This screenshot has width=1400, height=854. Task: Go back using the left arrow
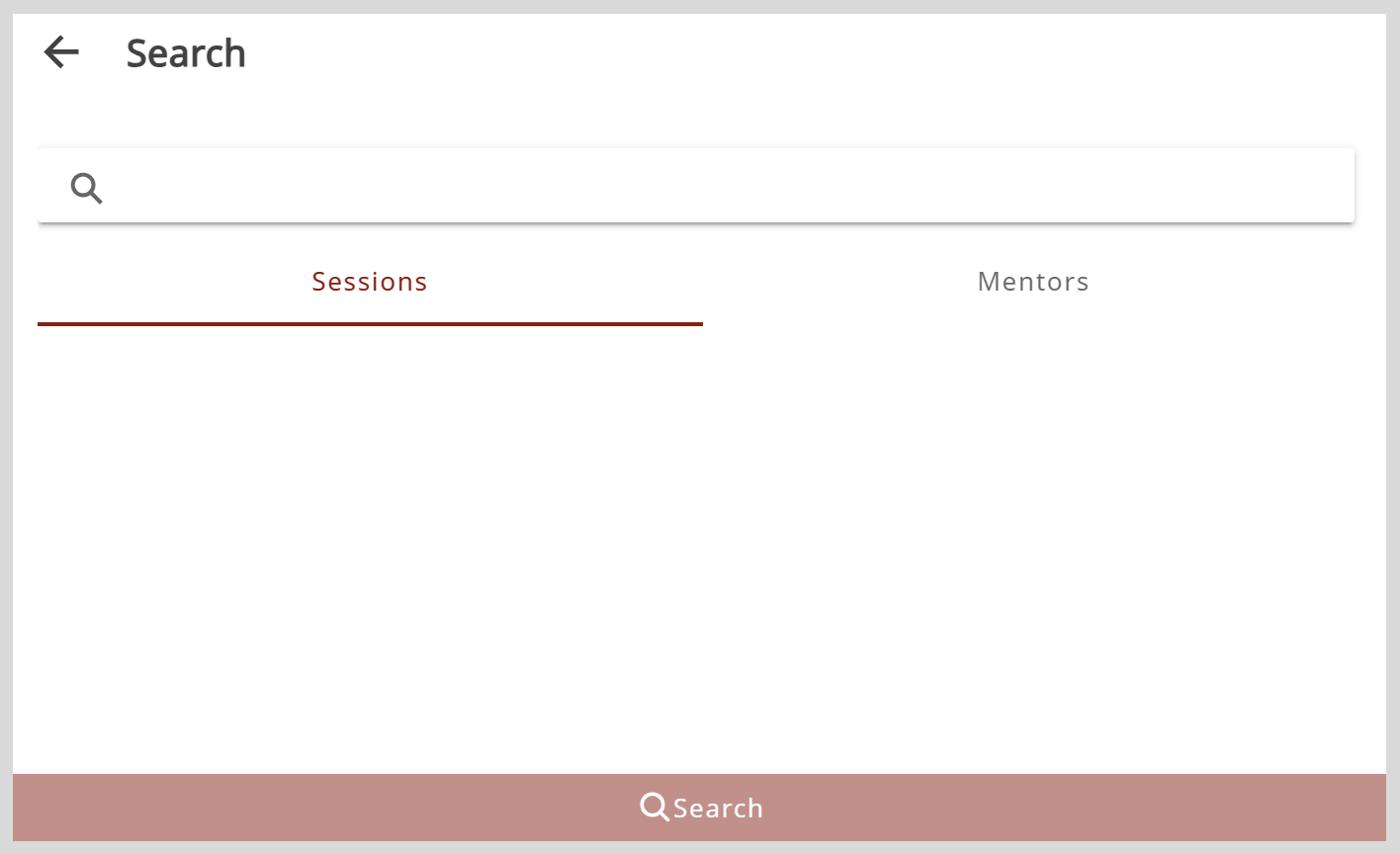pos(61,52)
